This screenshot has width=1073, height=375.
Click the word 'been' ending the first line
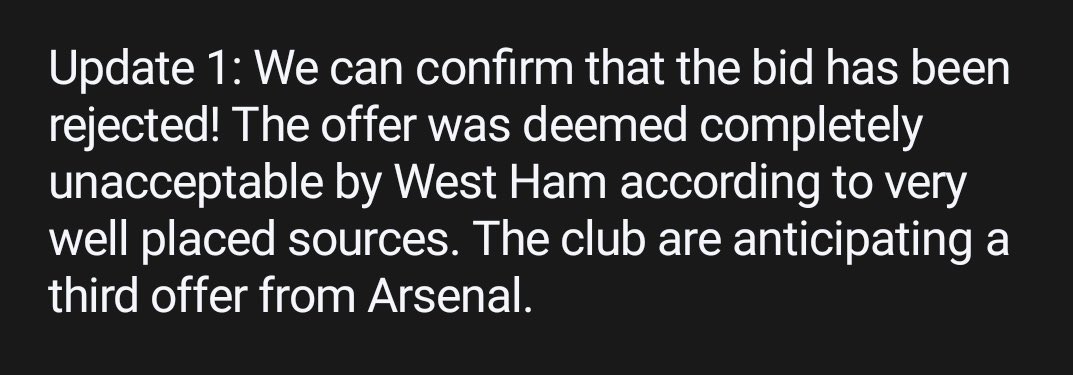[x=965, y=68]
